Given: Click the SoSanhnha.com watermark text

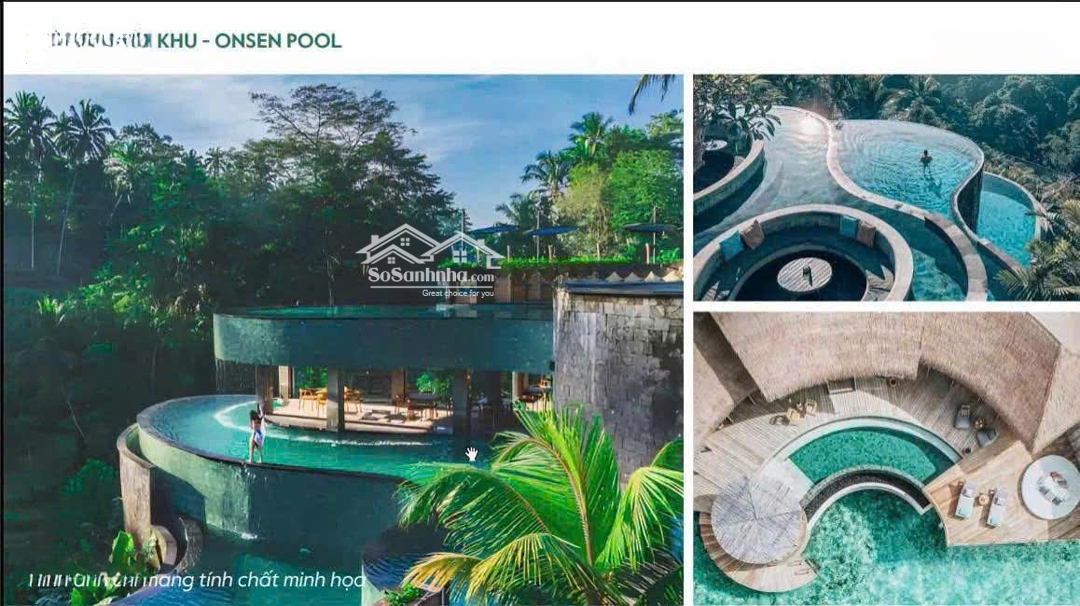Looking at the screenshot, I should 431,277.
